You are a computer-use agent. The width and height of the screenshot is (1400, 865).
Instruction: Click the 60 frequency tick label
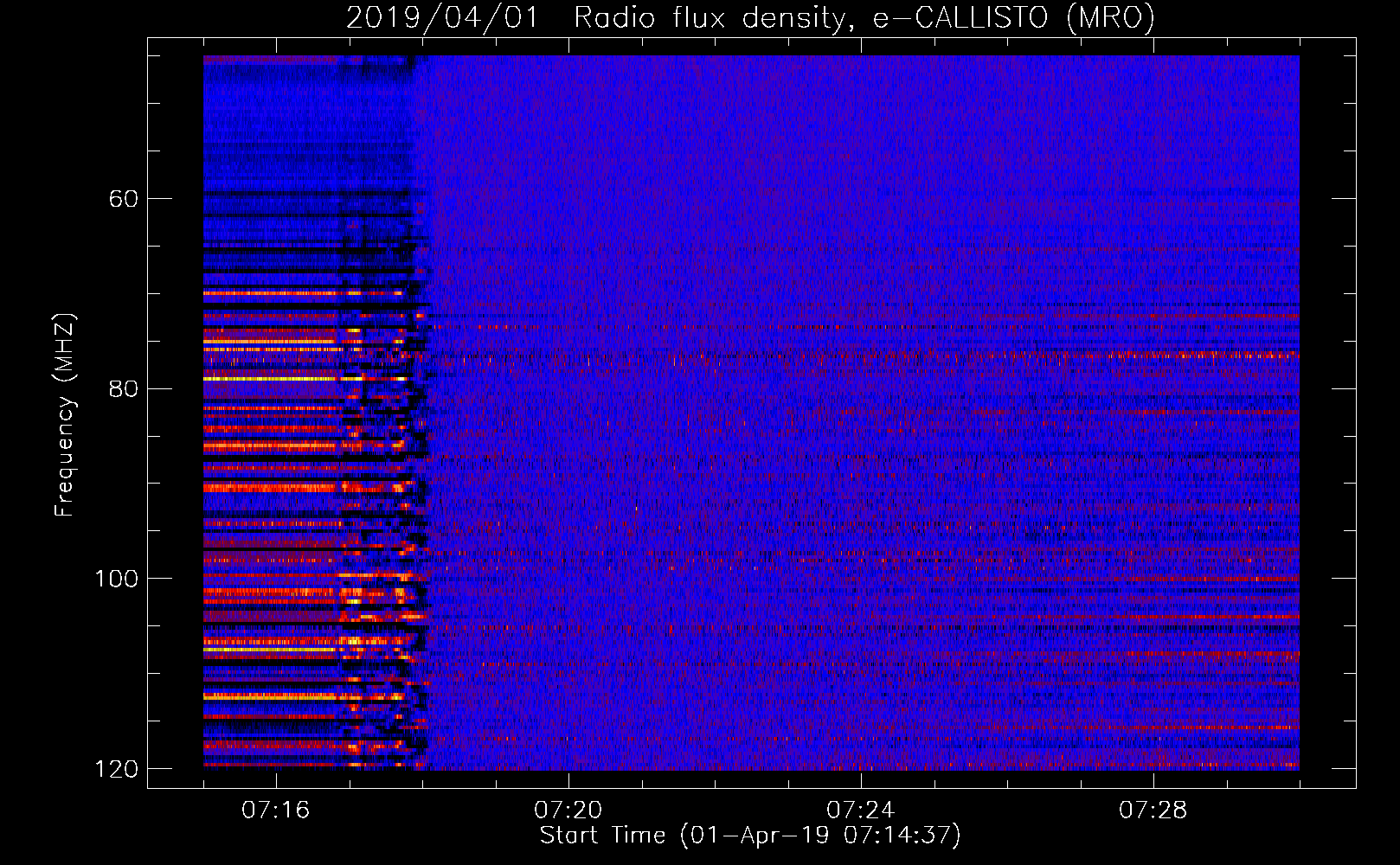pyautogui.click(x=124, y=199)
